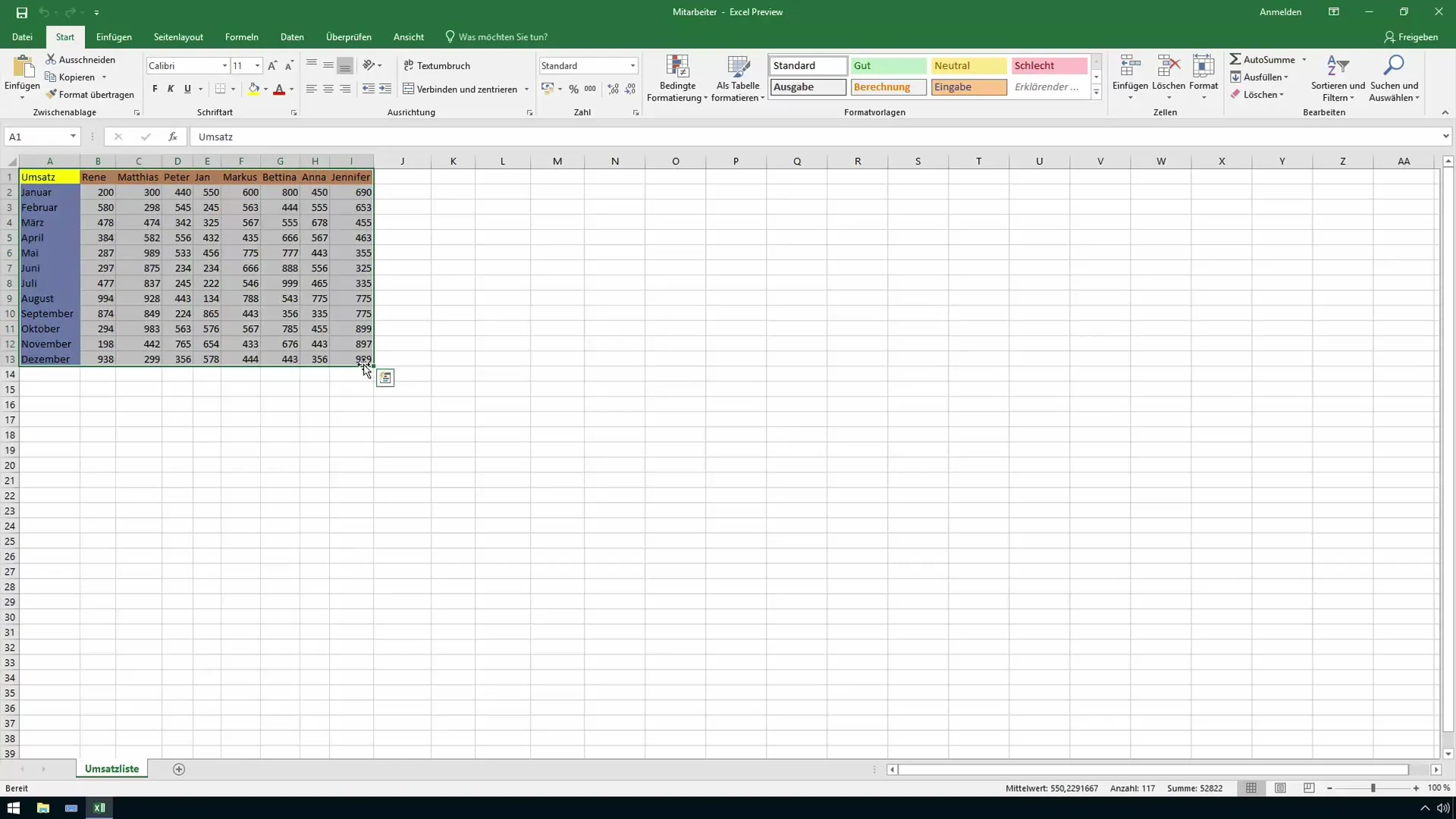Select the Umsatzliste sheet tab

point(111,769)
